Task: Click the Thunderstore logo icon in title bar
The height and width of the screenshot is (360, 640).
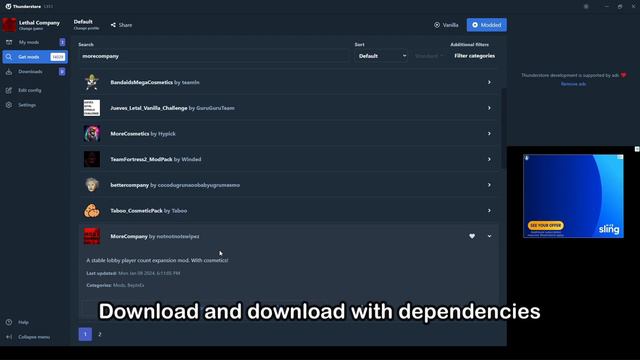Action: point(8,7)
